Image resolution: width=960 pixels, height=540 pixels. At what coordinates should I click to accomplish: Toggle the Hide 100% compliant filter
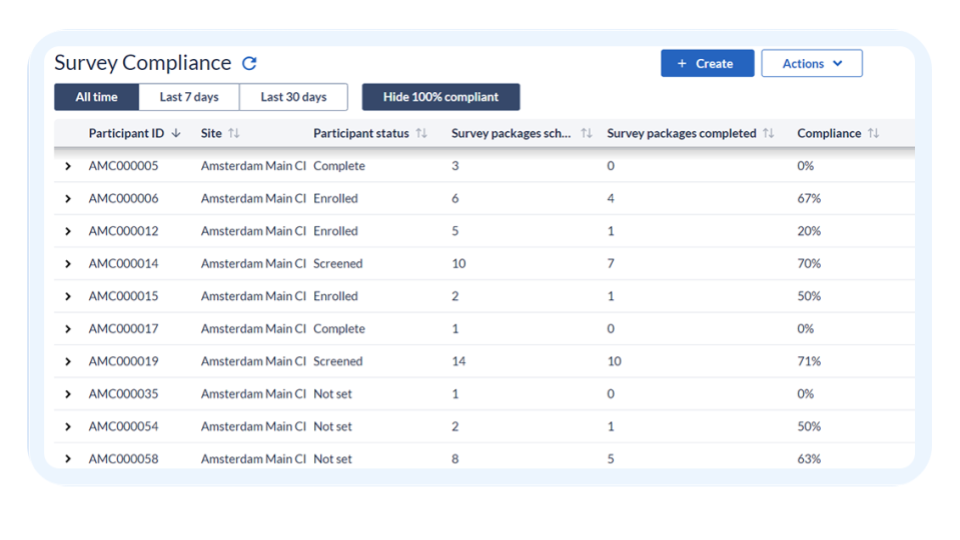(x=440, y=97)
